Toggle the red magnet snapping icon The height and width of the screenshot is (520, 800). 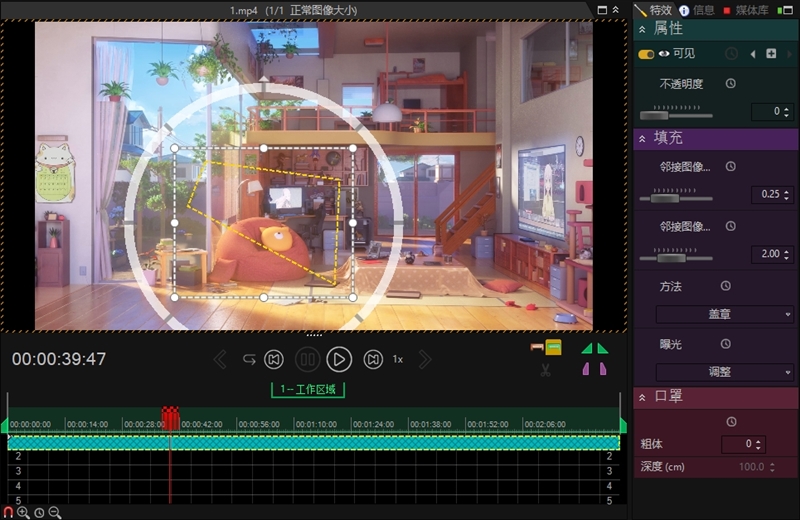click(8, 512)
